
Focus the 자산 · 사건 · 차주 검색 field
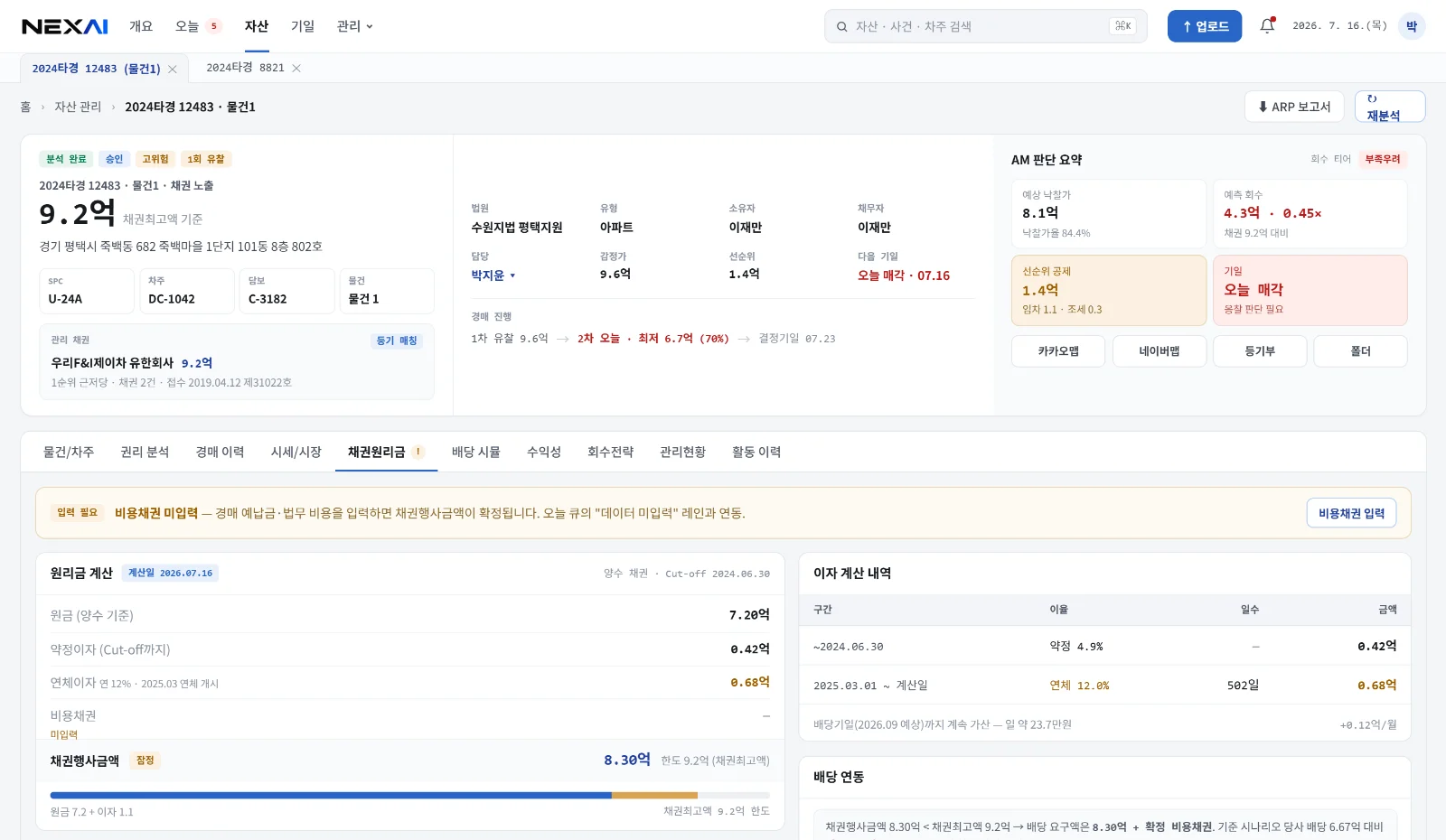tap(985, 26)
